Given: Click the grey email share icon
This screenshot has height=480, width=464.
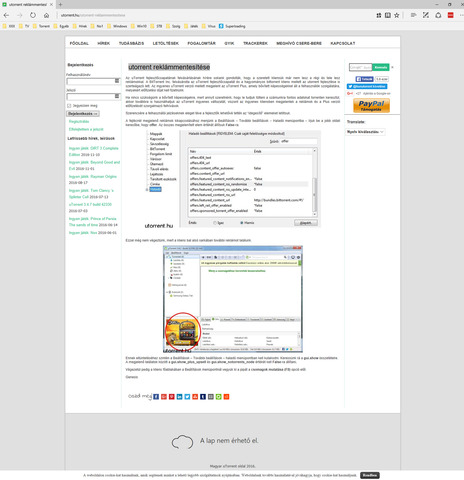Looking at the screenshot, I should pos(211,397).
